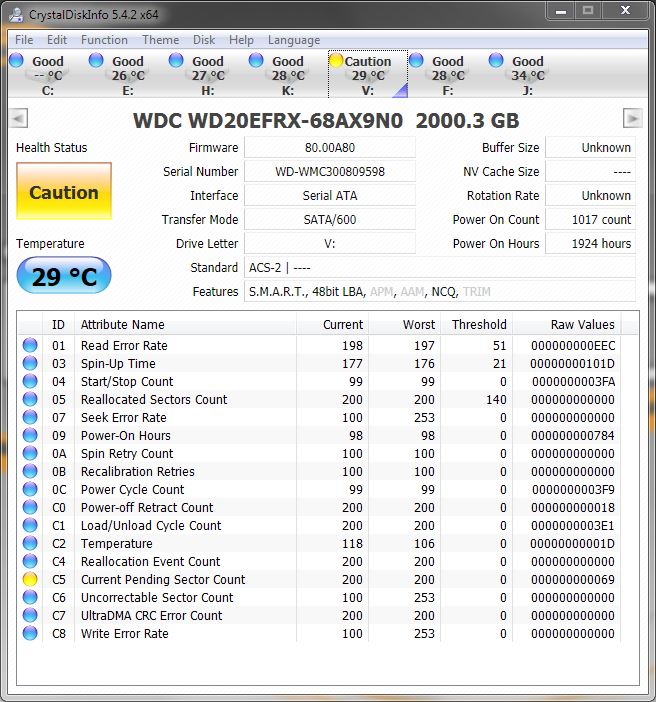Click the Serial Number field WD-WMC300809598
Image resolution: width=656 pixels, height=702 pixels.
point(330,171)
